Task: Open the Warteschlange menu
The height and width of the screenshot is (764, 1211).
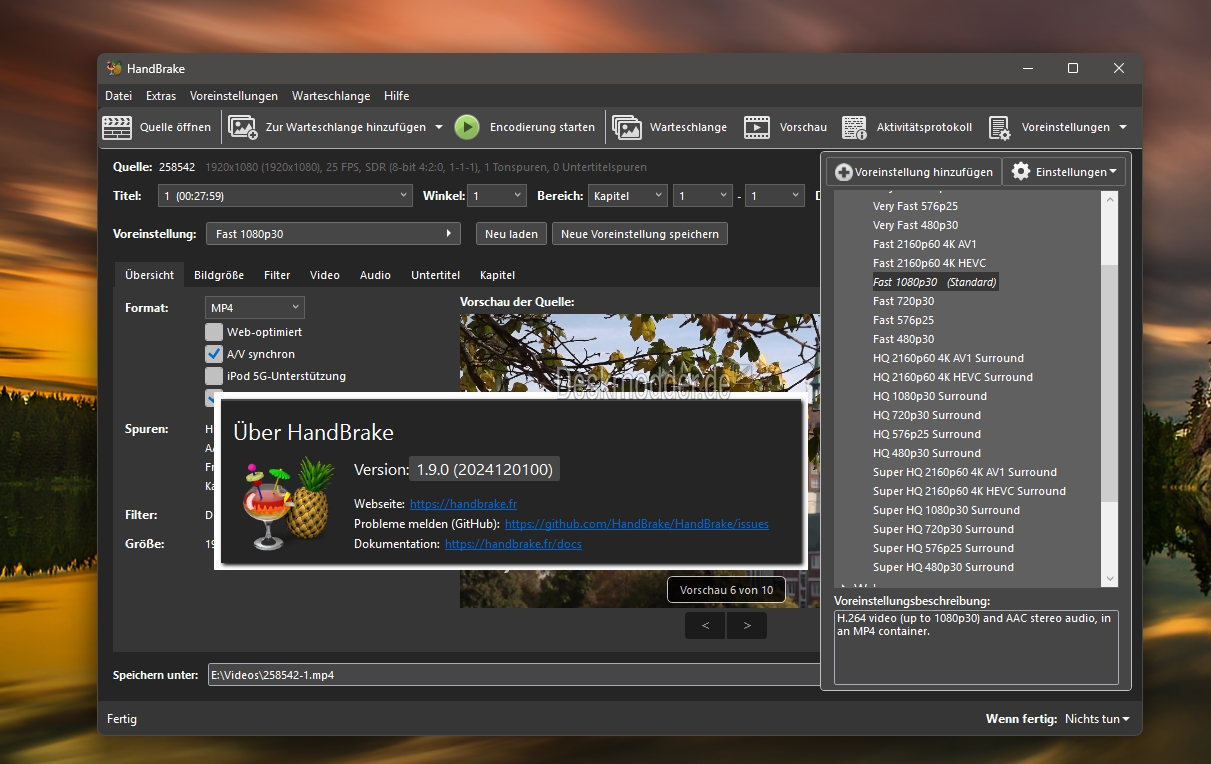Action: click(x=331, y=96)
